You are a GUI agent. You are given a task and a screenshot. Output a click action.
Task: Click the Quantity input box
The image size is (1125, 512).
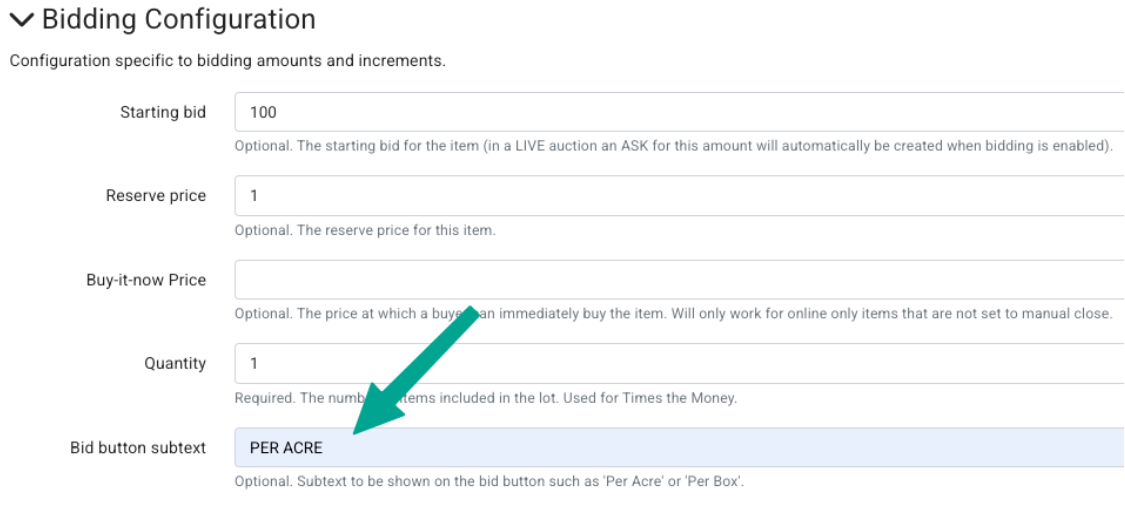680,363
